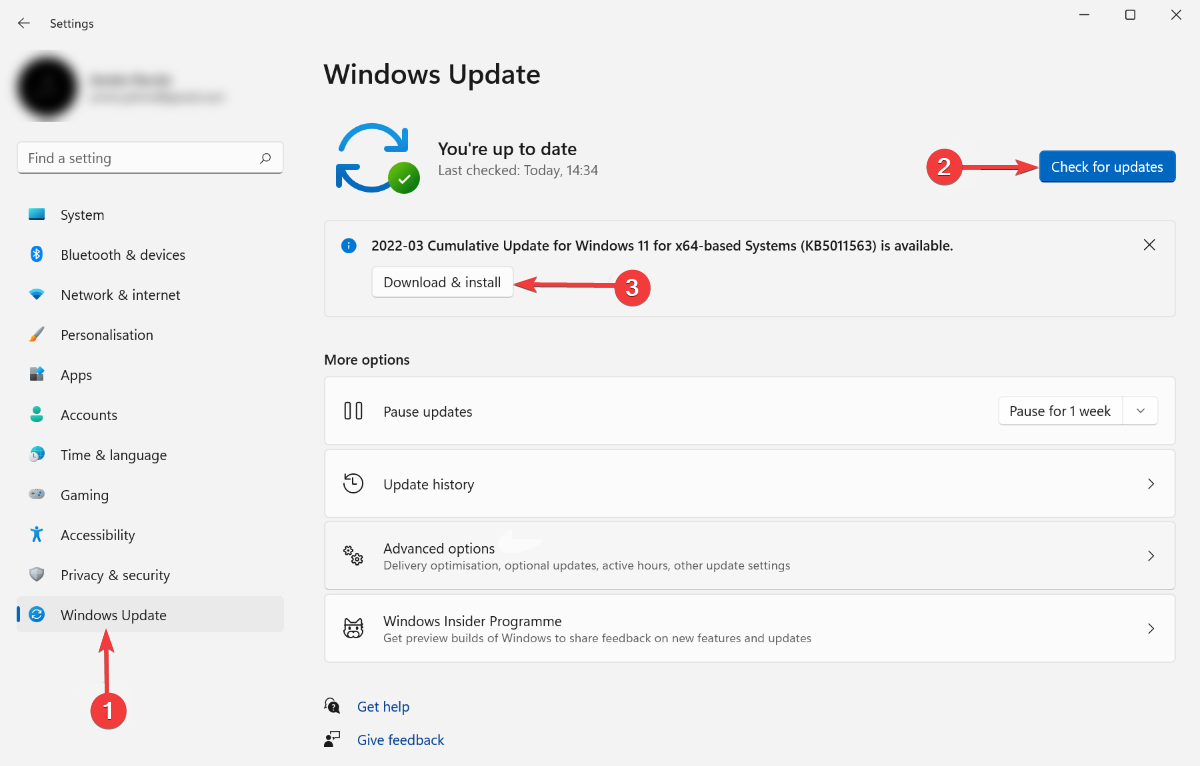Open Privacy & security settings
This screenshot has width=1200, height=766.
38,574
